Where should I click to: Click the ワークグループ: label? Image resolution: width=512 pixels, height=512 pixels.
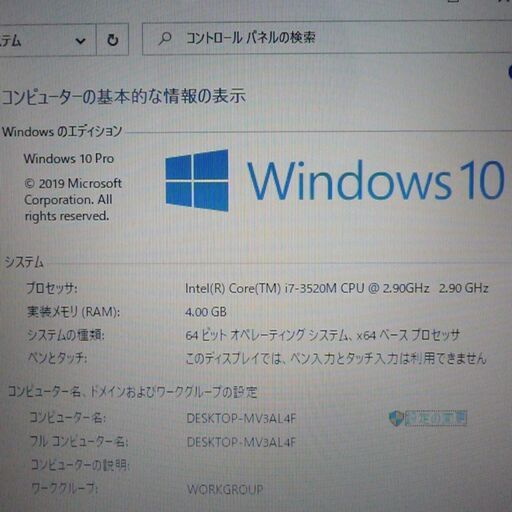pyautogui.click(x=64, y=489)
